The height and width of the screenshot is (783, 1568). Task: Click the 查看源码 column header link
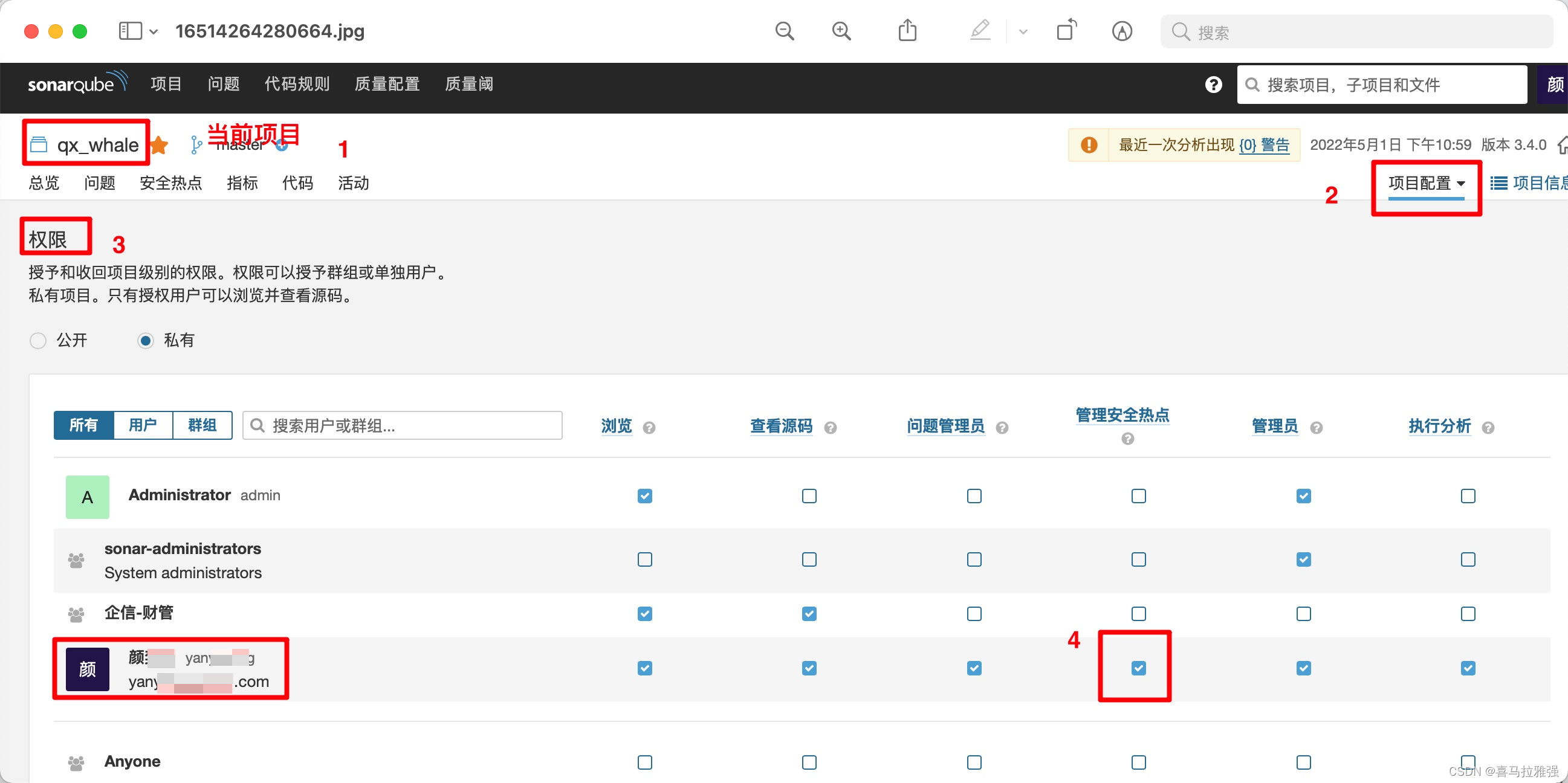point(781,425)
